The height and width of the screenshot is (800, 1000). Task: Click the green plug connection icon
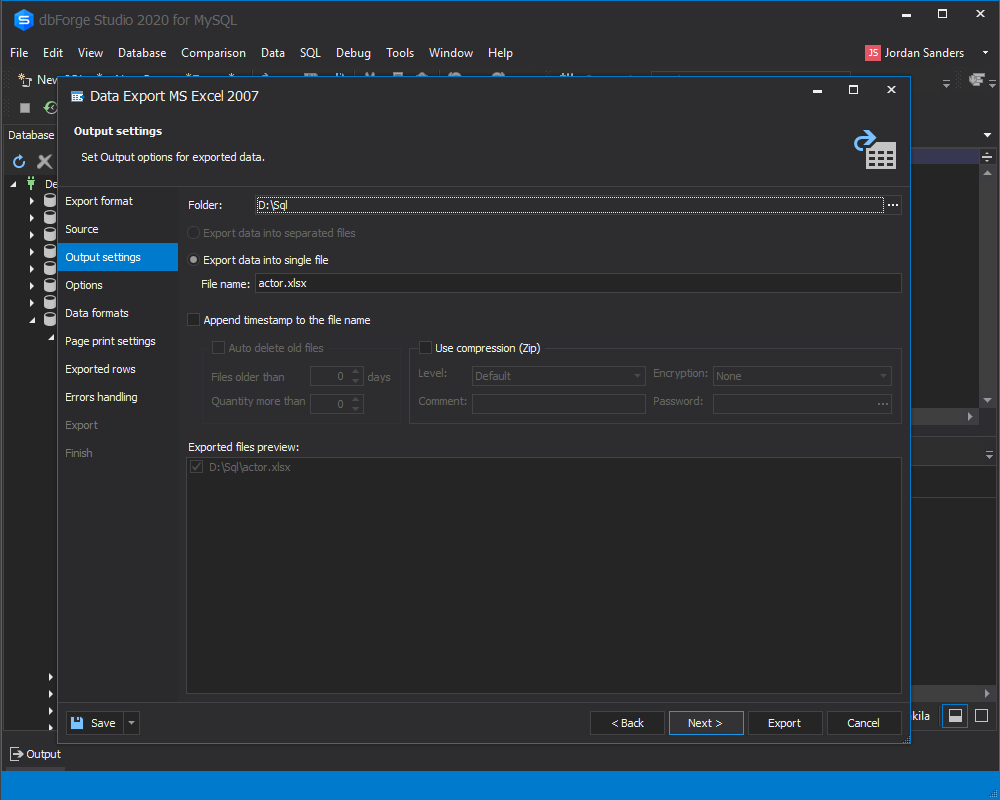point(31,184)
